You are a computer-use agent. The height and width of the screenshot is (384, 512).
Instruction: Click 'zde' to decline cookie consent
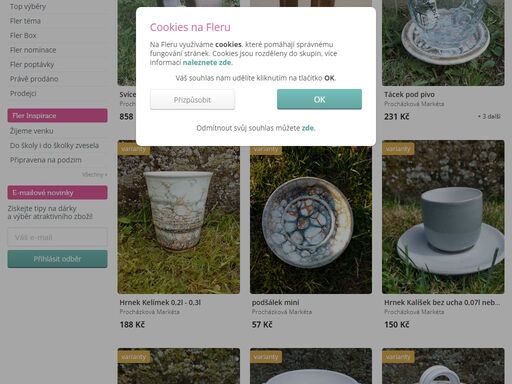point(308,128)
